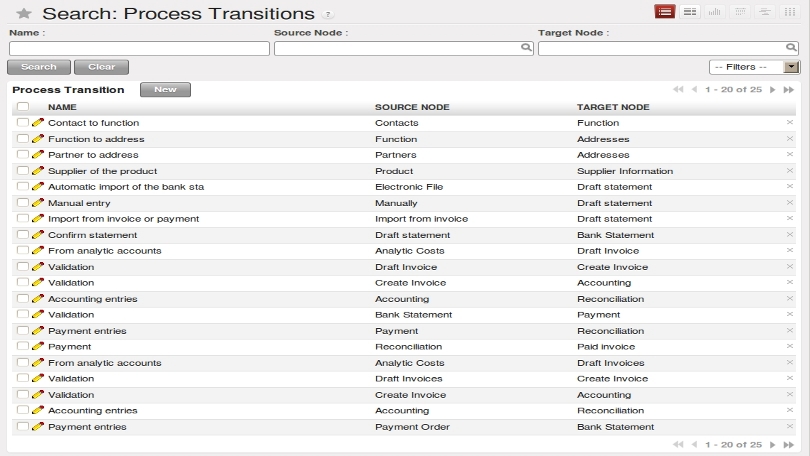Open the Import from invoice or payment record

123,218
